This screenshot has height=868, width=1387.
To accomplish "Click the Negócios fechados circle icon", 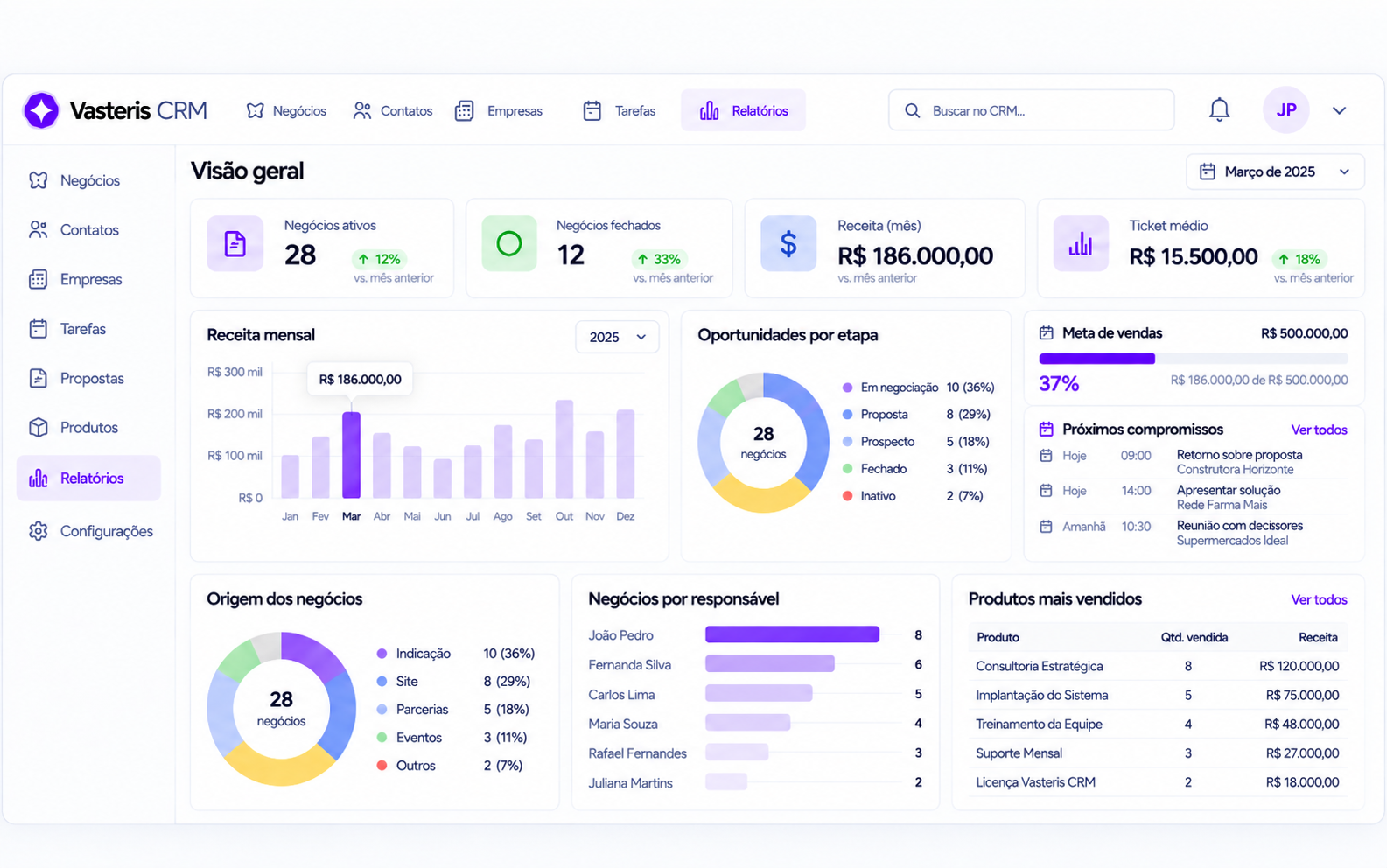I will coord(509,243).
